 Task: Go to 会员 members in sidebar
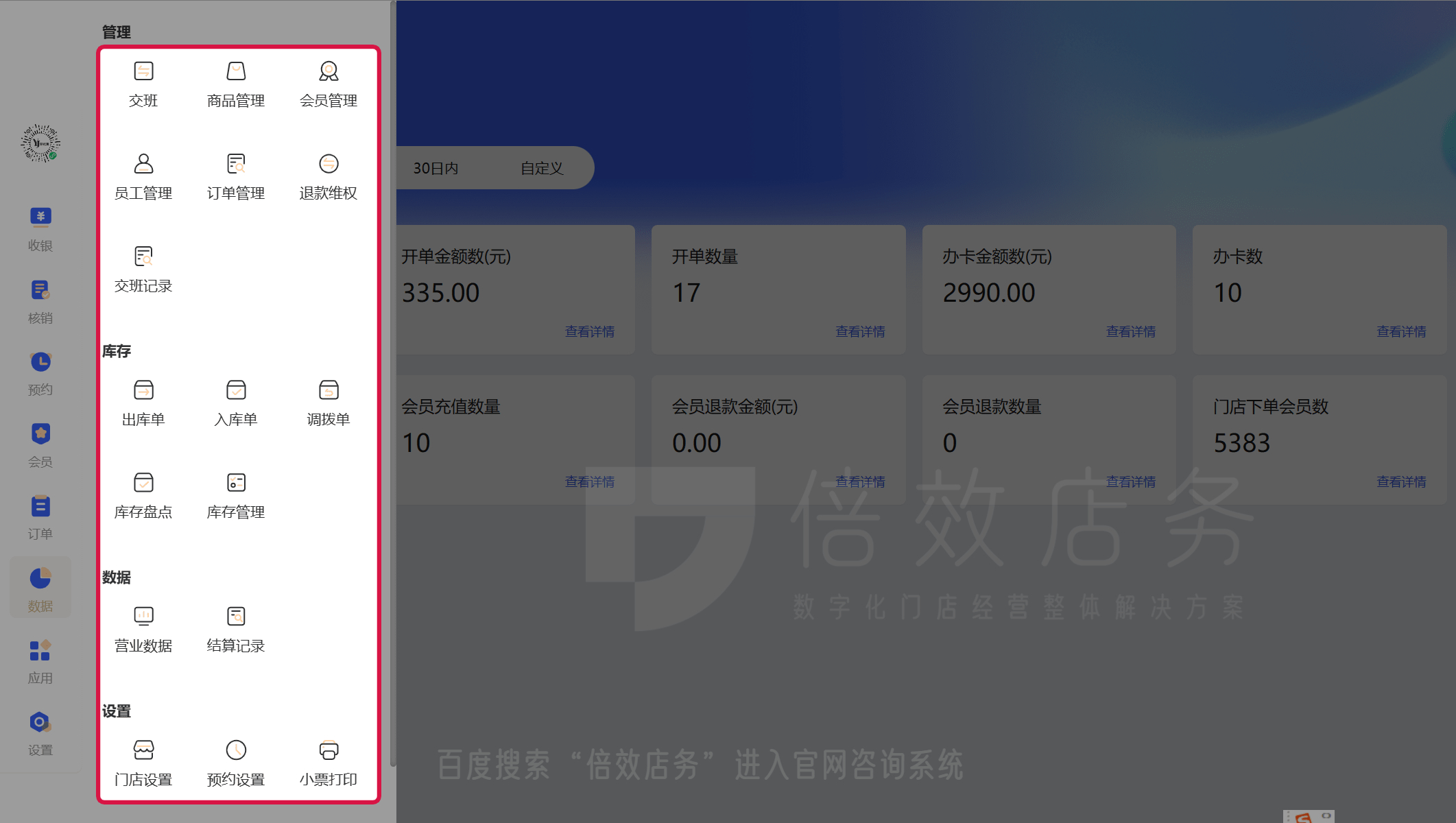40,446
